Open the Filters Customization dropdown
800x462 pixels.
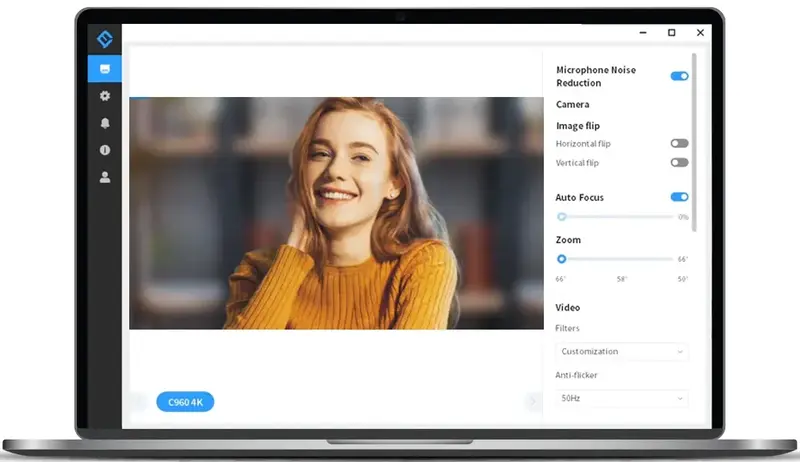click(621, 352)
